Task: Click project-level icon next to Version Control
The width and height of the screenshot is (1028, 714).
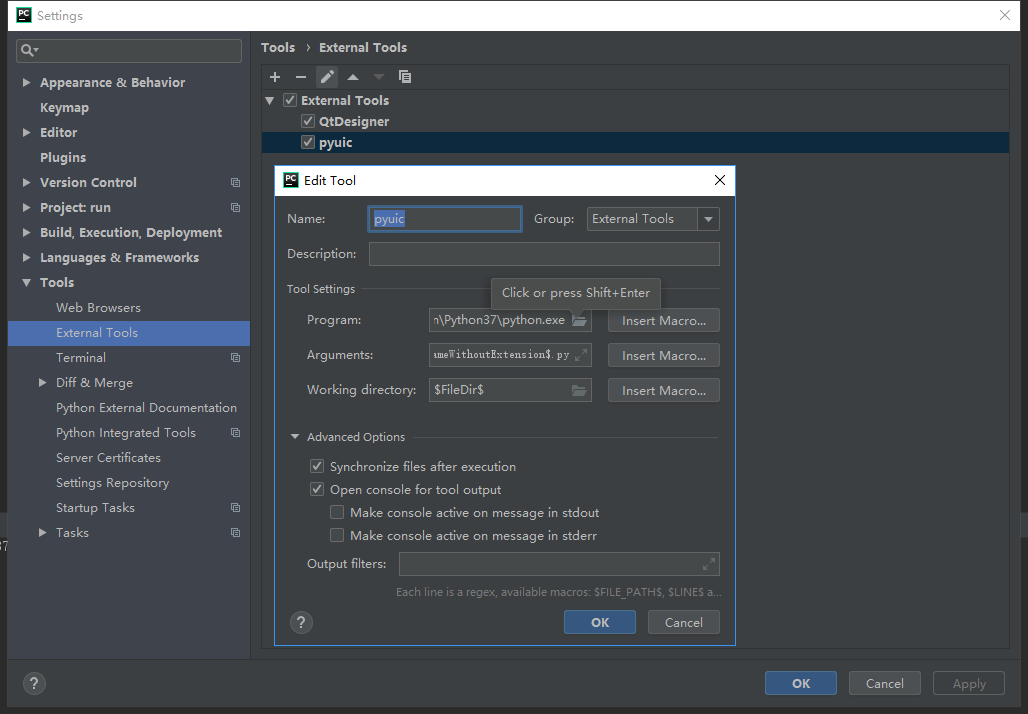Action: pos(235,182)
